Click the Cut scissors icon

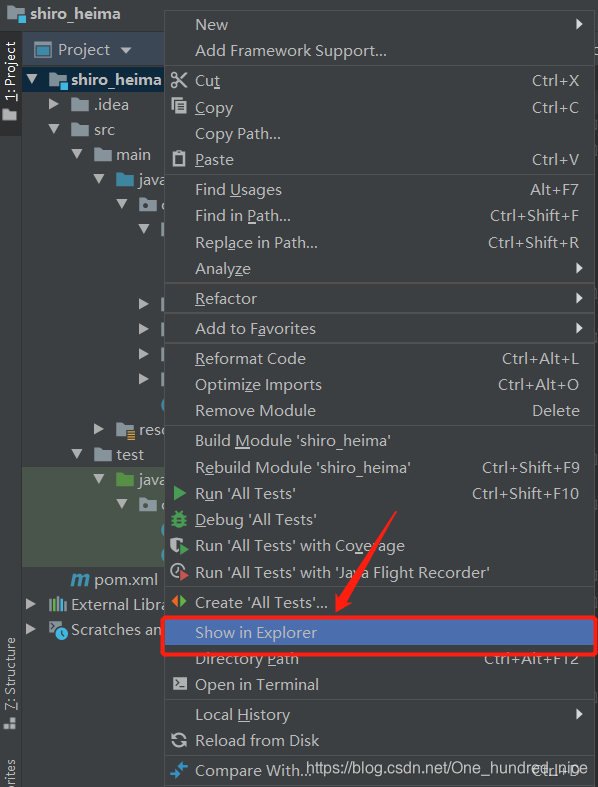click(179, 80)
